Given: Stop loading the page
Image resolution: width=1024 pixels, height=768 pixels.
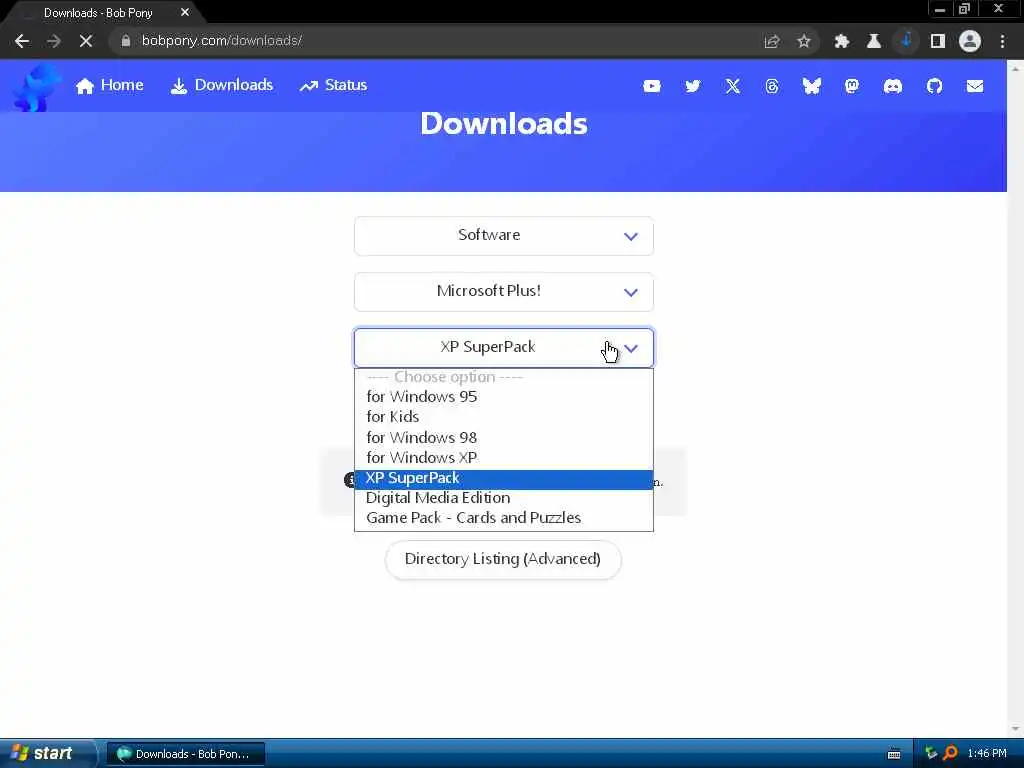Looking at the screenshot, I should click(86, 41).
